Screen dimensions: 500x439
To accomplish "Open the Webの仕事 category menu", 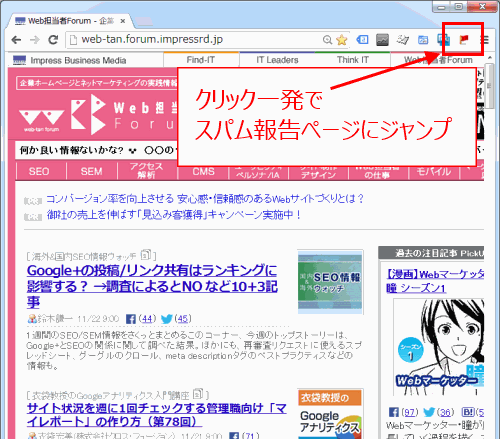I will coord(377,172).
